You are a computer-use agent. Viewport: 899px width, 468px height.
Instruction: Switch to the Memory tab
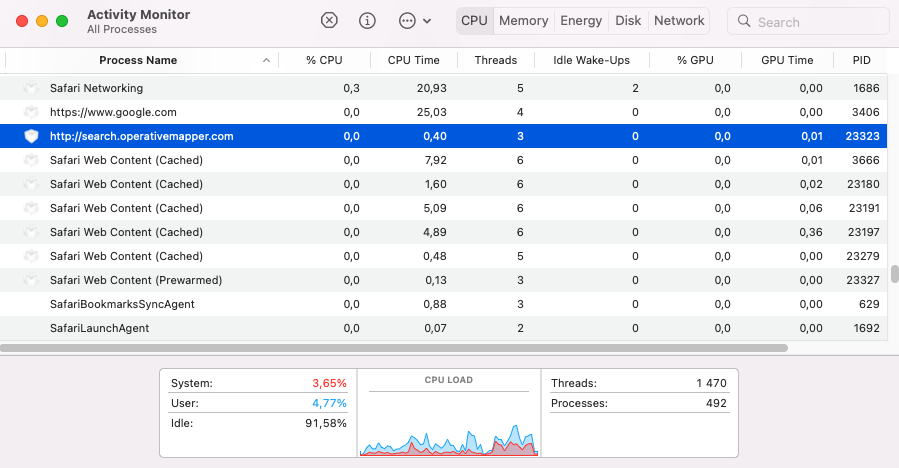tap(523, 21)
